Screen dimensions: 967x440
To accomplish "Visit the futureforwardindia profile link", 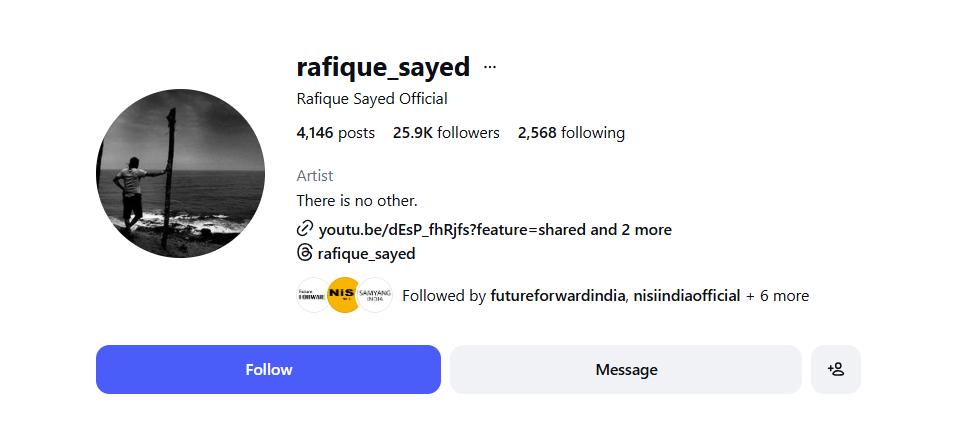I will click(558, 296).
